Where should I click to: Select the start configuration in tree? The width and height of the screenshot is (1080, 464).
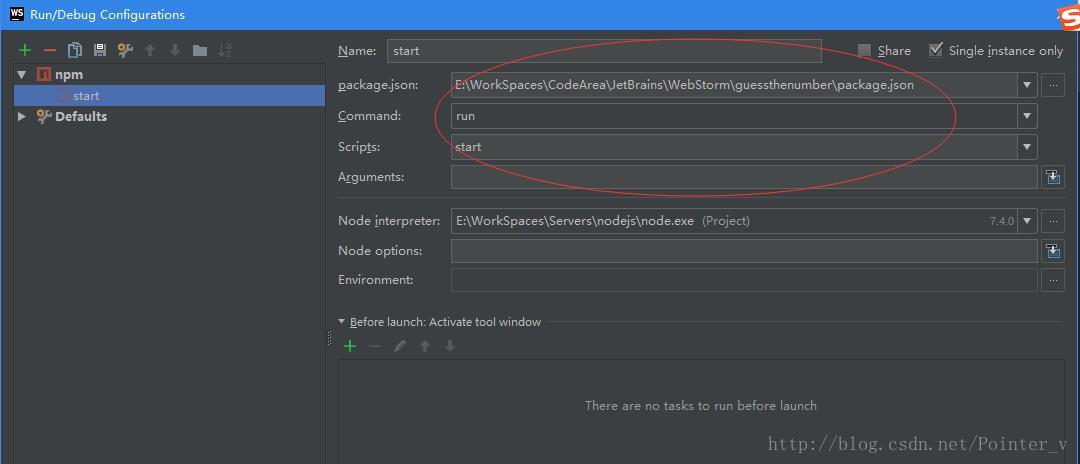click(169, 96)
